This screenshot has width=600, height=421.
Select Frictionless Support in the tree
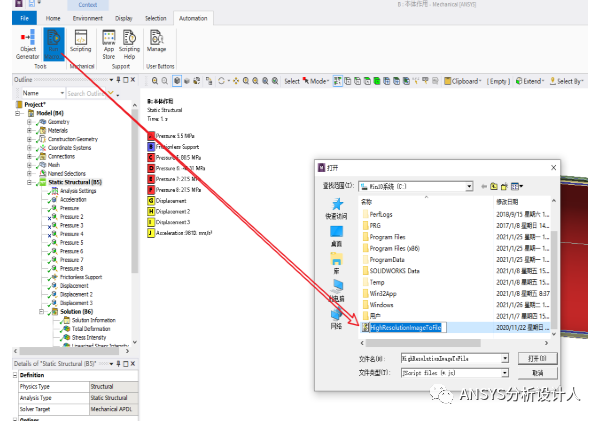[x=81, y=277]
